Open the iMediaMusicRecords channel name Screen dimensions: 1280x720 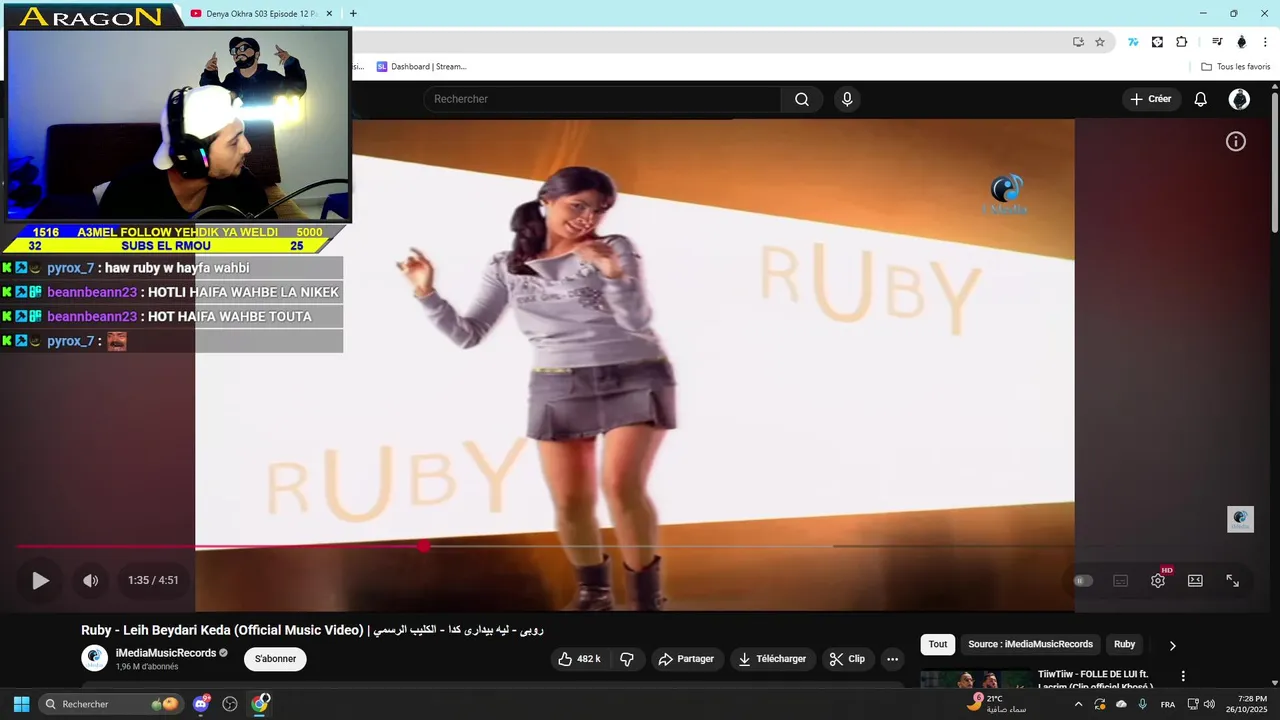click(166, 653)
